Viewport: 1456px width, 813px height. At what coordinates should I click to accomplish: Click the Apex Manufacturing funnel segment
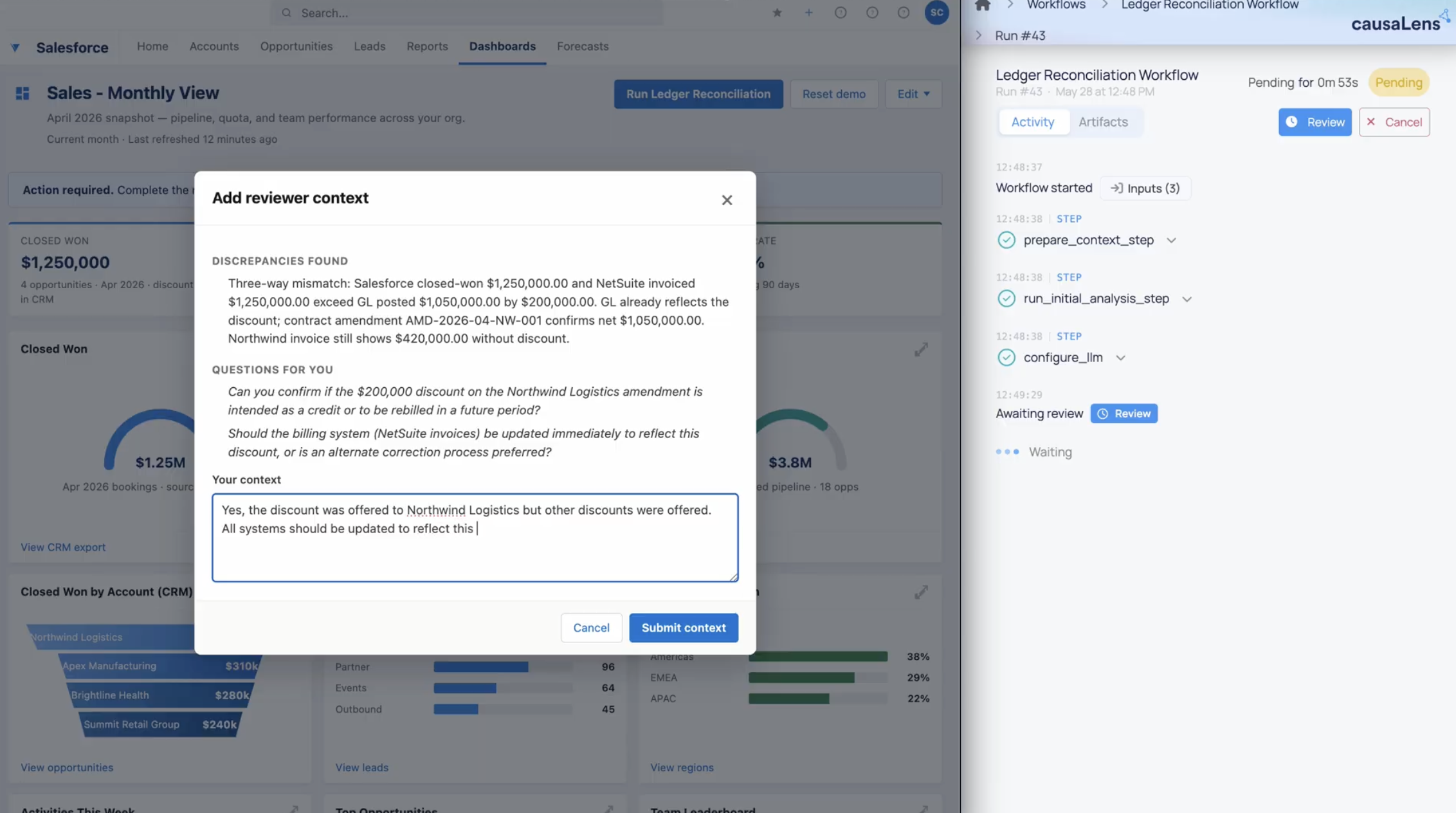(x=159, y=666)
